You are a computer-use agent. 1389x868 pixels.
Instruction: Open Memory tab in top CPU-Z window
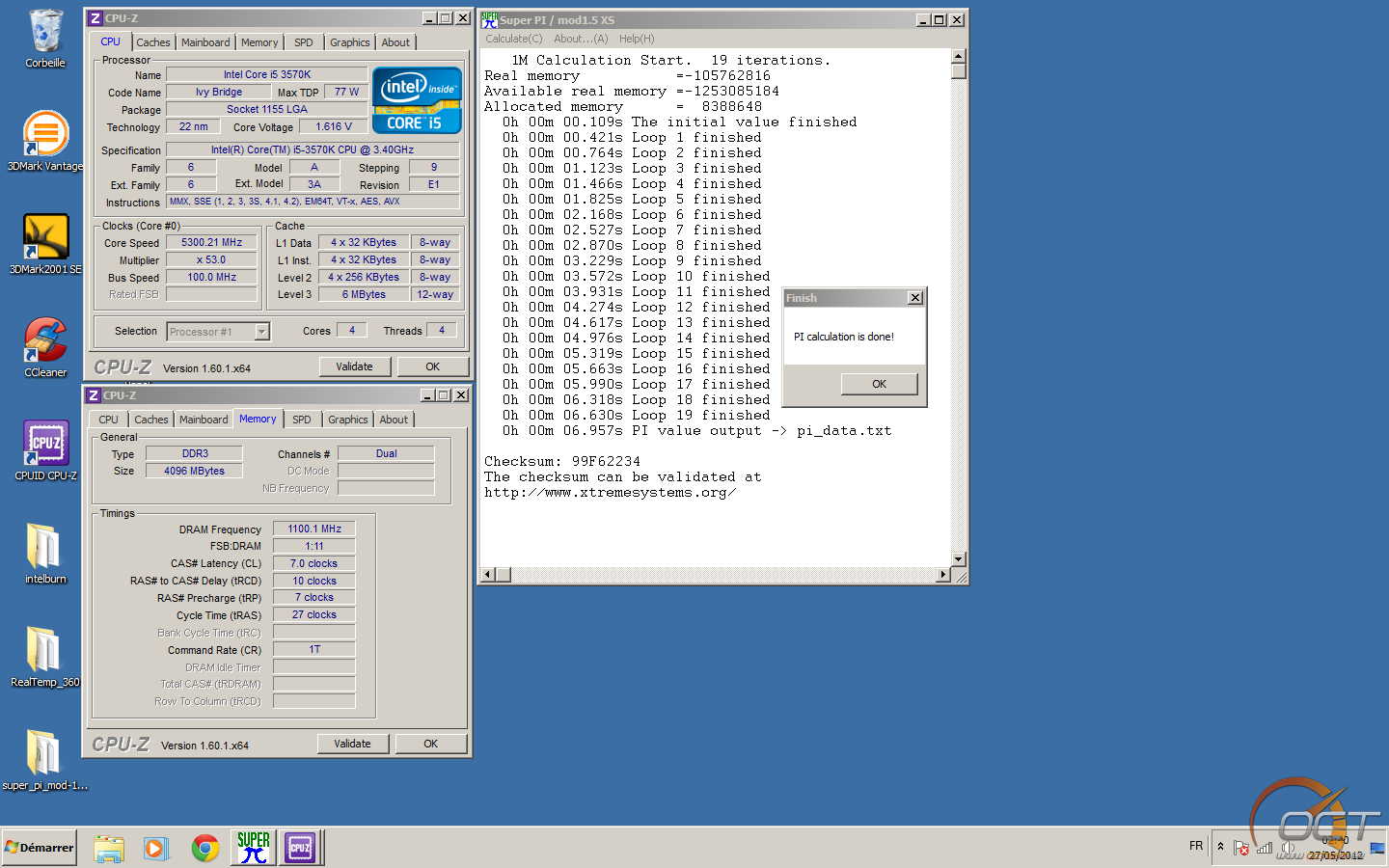point(259,42)
